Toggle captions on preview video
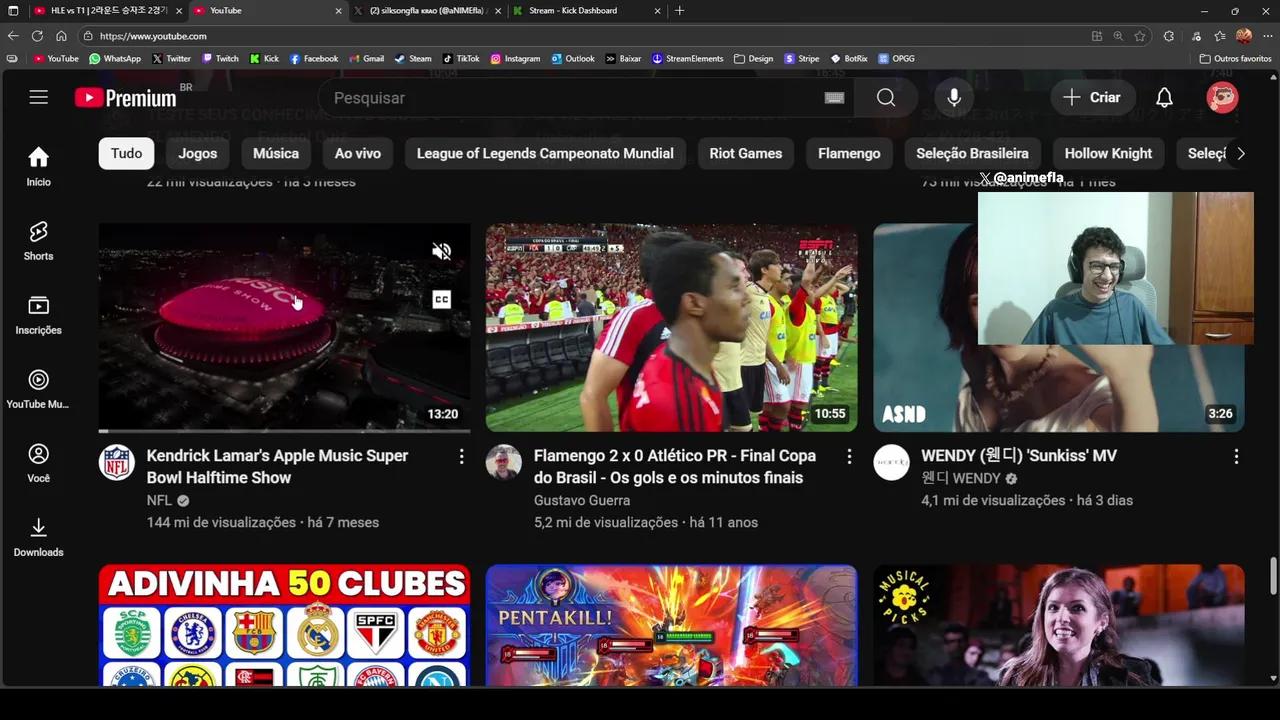This screenshot has width=1280, height=720. (441, 299)
